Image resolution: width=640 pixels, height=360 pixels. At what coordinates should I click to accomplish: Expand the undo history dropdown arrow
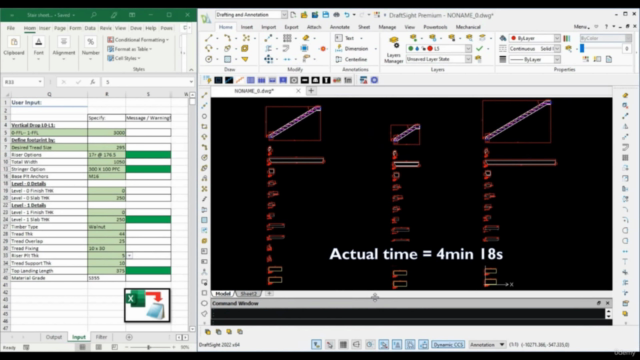[354, 15]
